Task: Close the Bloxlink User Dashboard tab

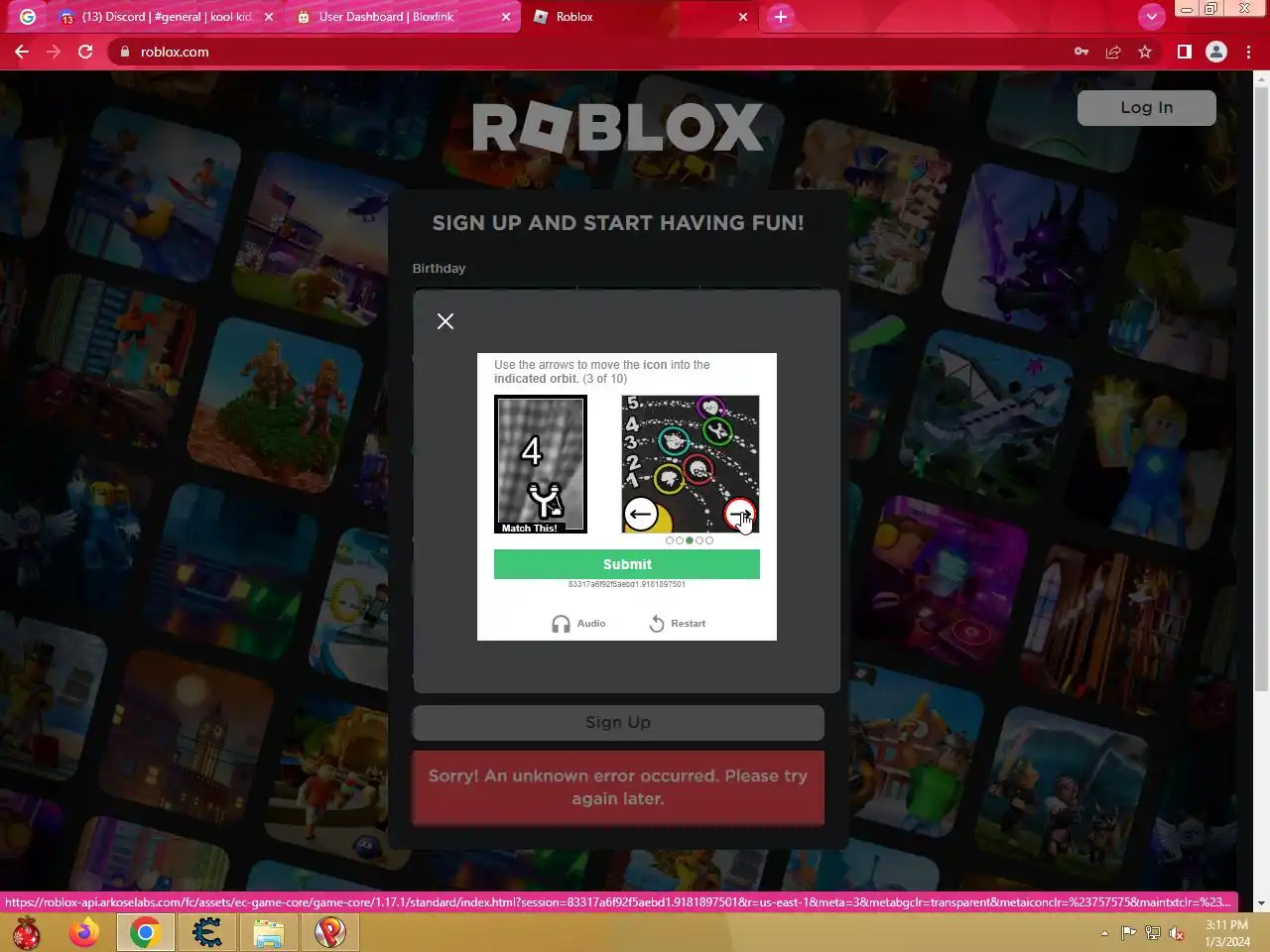Action: tap(506, 17)
